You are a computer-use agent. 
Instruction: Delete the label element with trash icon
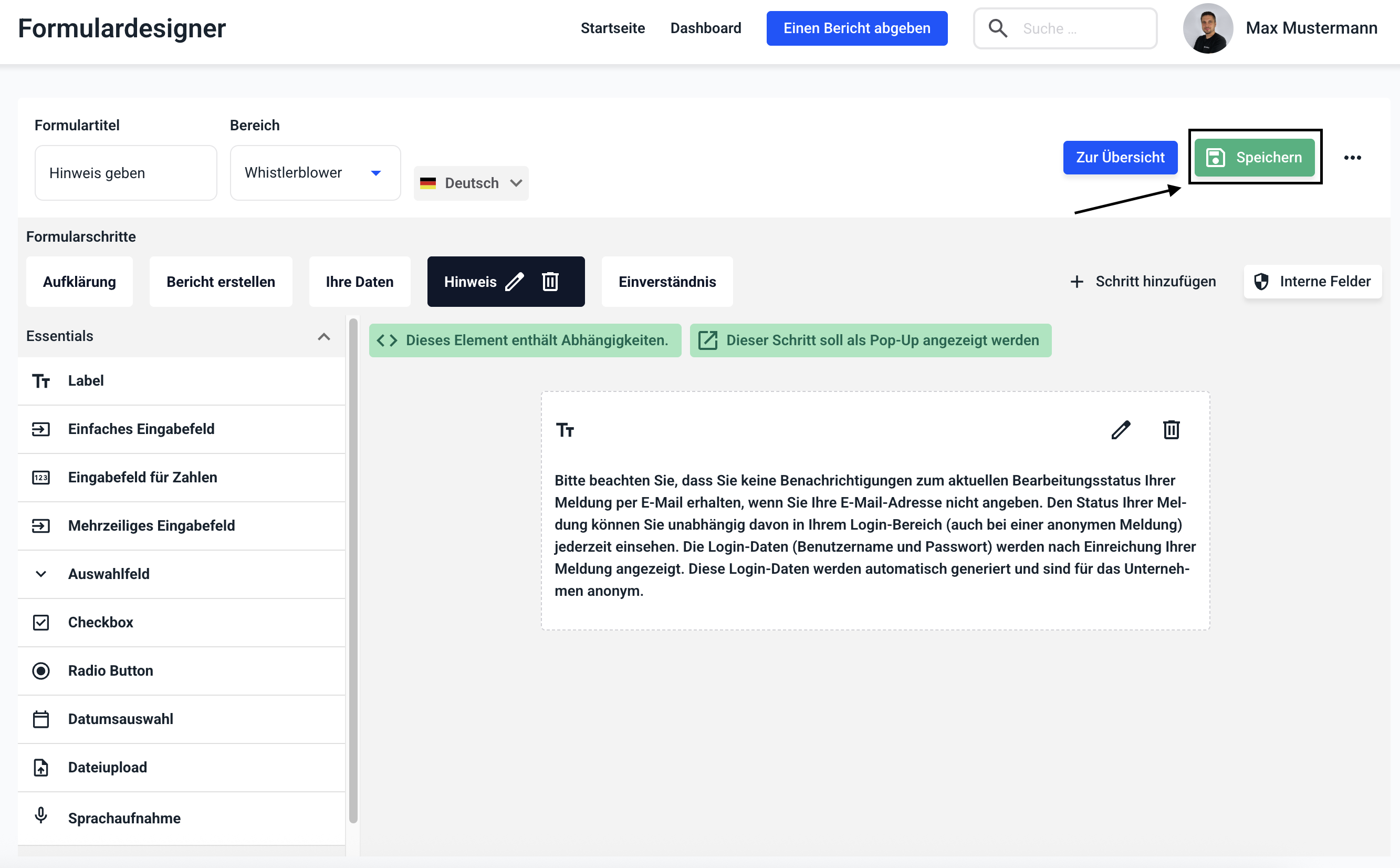click(x=1171, y=429)
